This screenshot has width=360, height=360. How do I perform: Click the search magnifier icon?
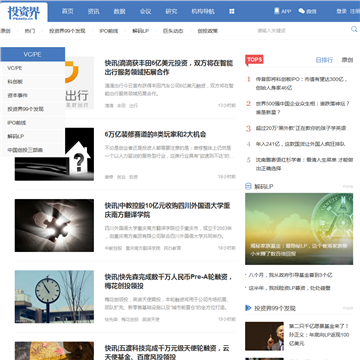click(354, 29)
